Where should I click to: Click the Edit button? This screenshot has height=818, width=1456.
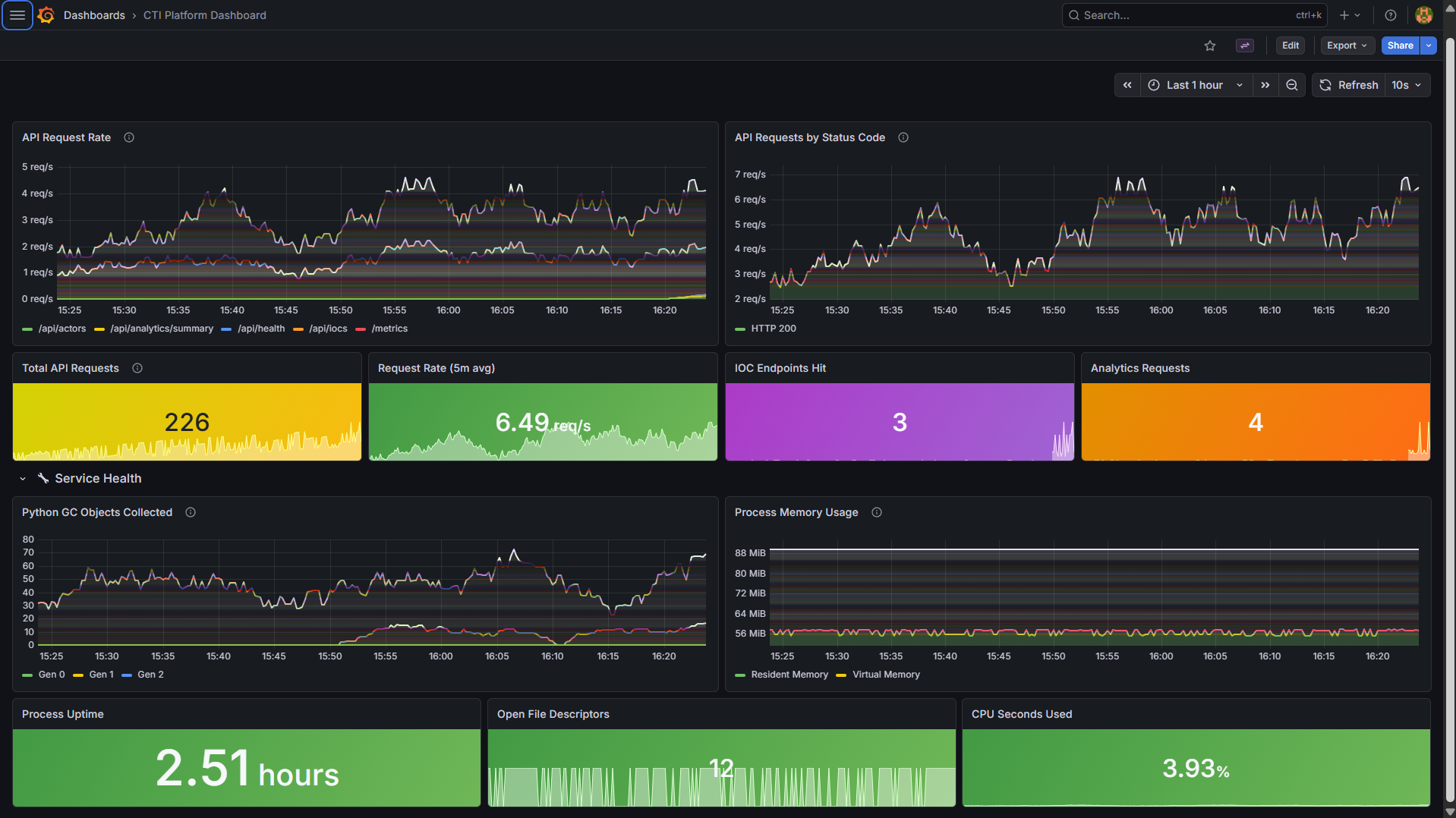point(1290,46)
